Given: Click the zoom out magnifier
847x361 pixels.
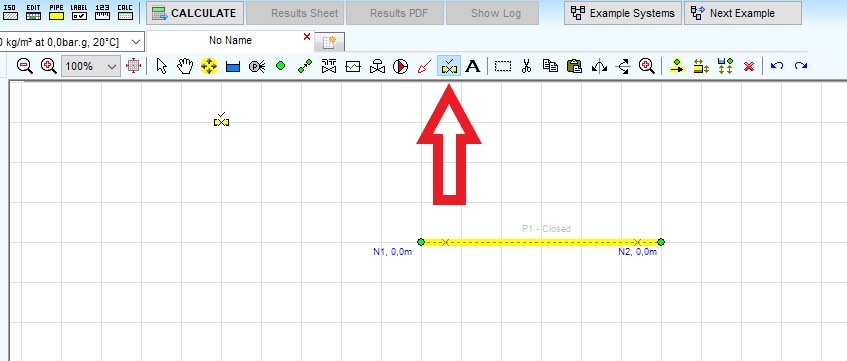Looking at the screenshot, I should point(25,66).
